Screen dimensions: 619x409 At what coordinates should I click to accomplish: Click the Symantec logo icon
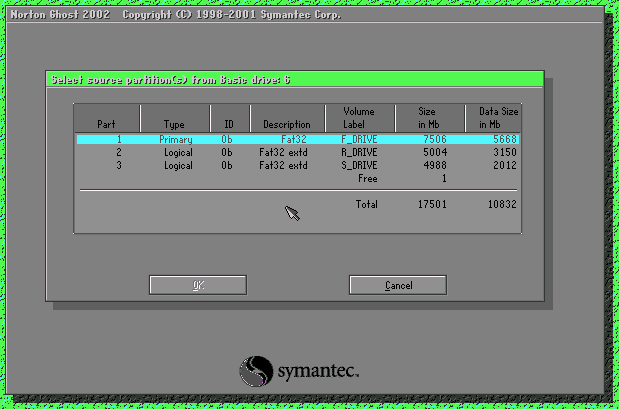coord(256,370)
